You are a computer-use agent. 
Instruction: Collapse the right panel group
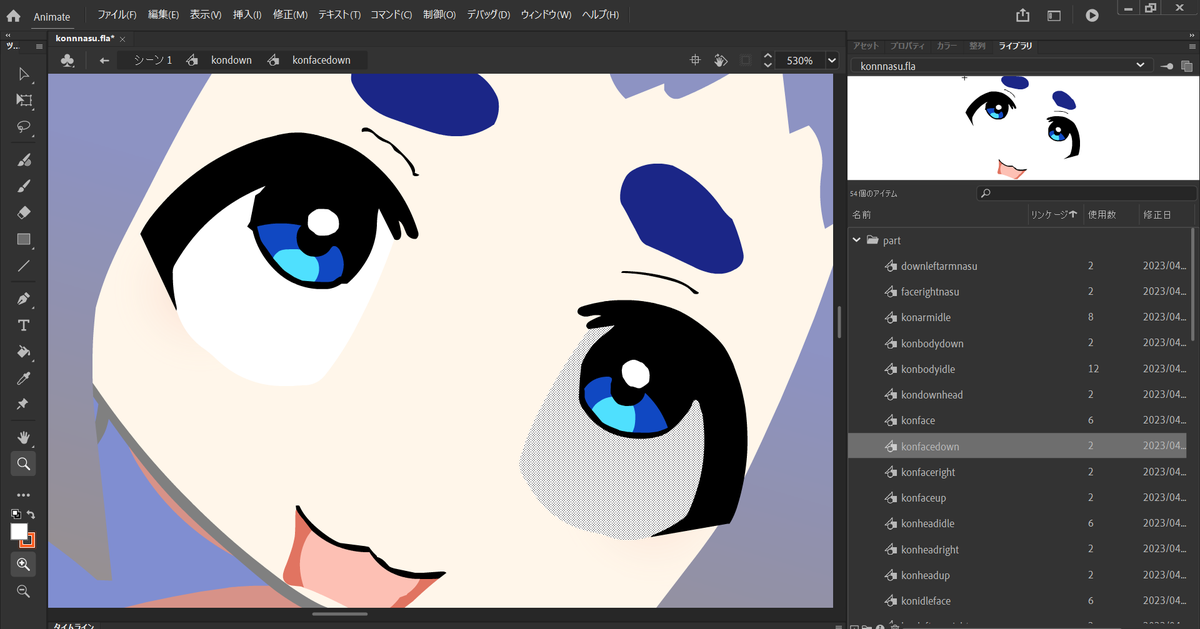pos(1189,36)
